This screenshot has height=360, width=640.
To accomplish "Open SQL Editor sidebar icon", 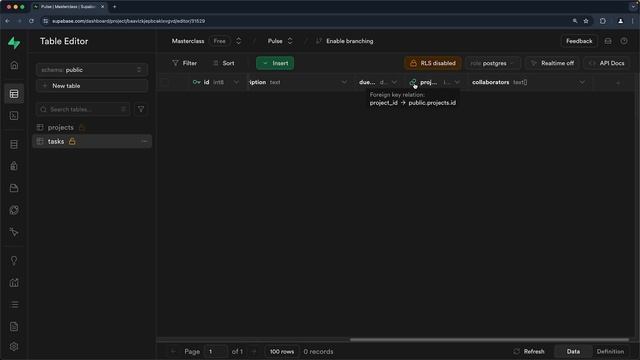I will point(14,116).
